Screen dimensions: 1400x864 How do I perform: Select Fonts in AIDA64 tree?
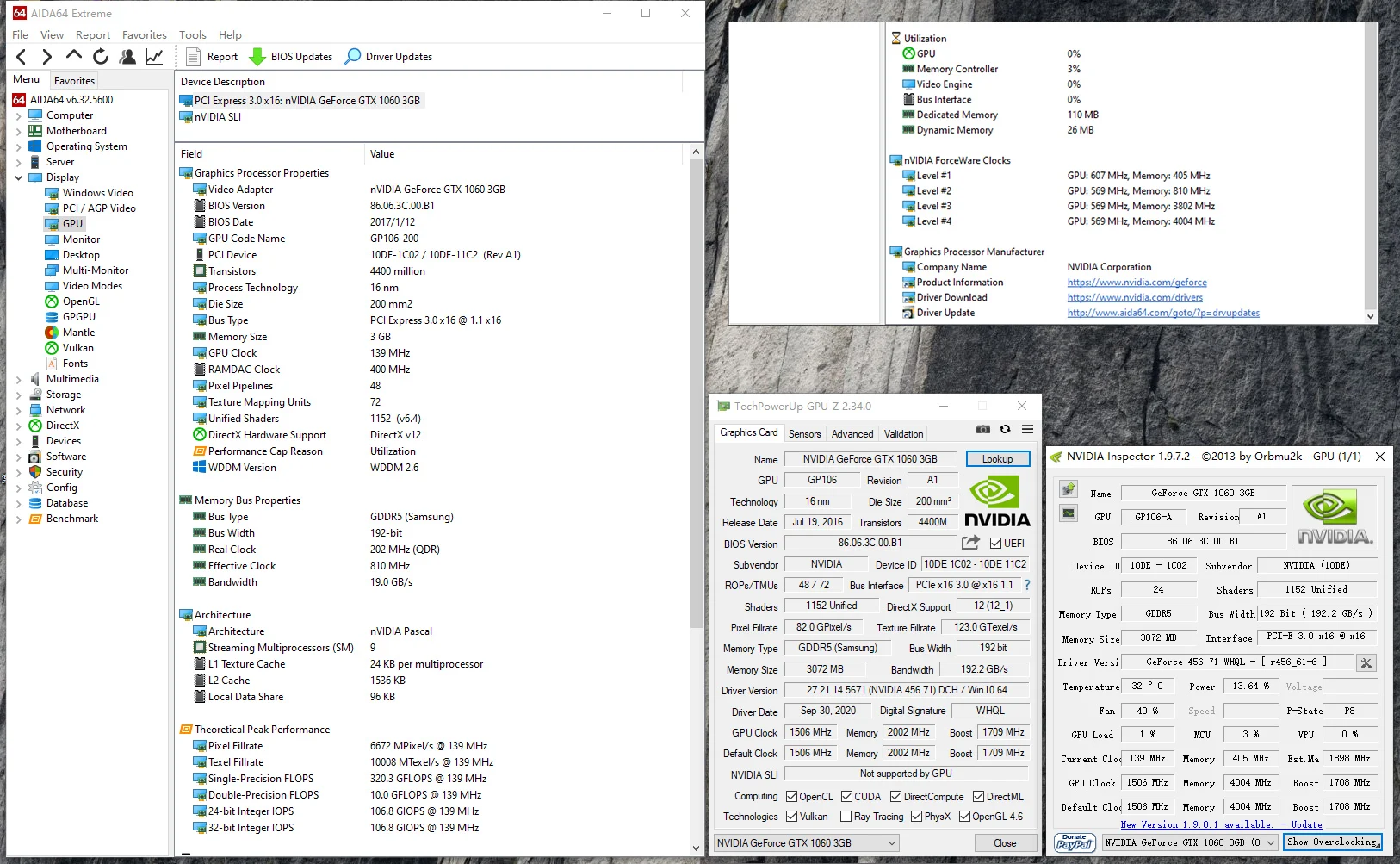[x=75, y=364]
